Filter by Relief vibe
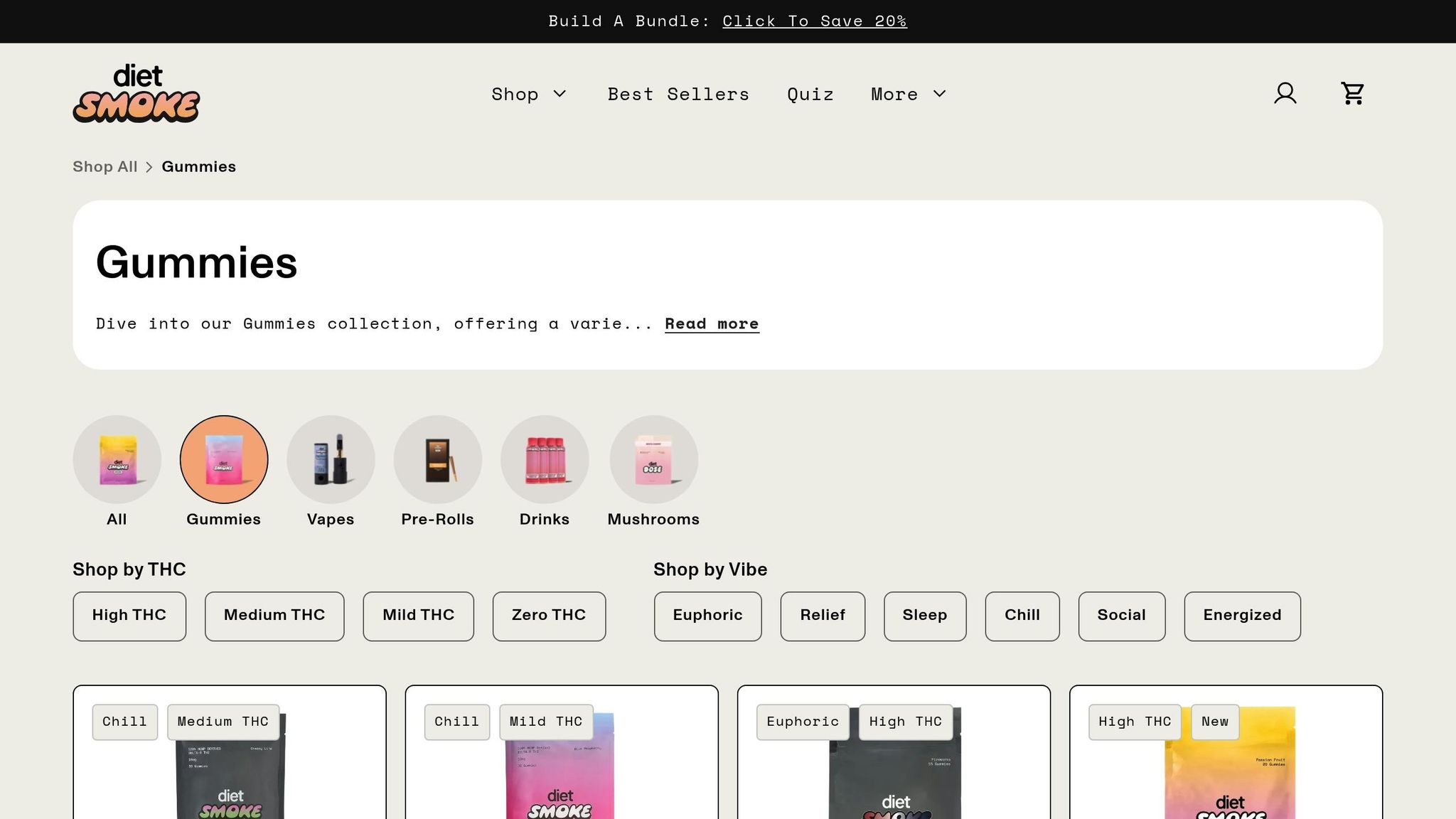The width and height of the screenshot is (1456, 819). (x=823, y=616)
